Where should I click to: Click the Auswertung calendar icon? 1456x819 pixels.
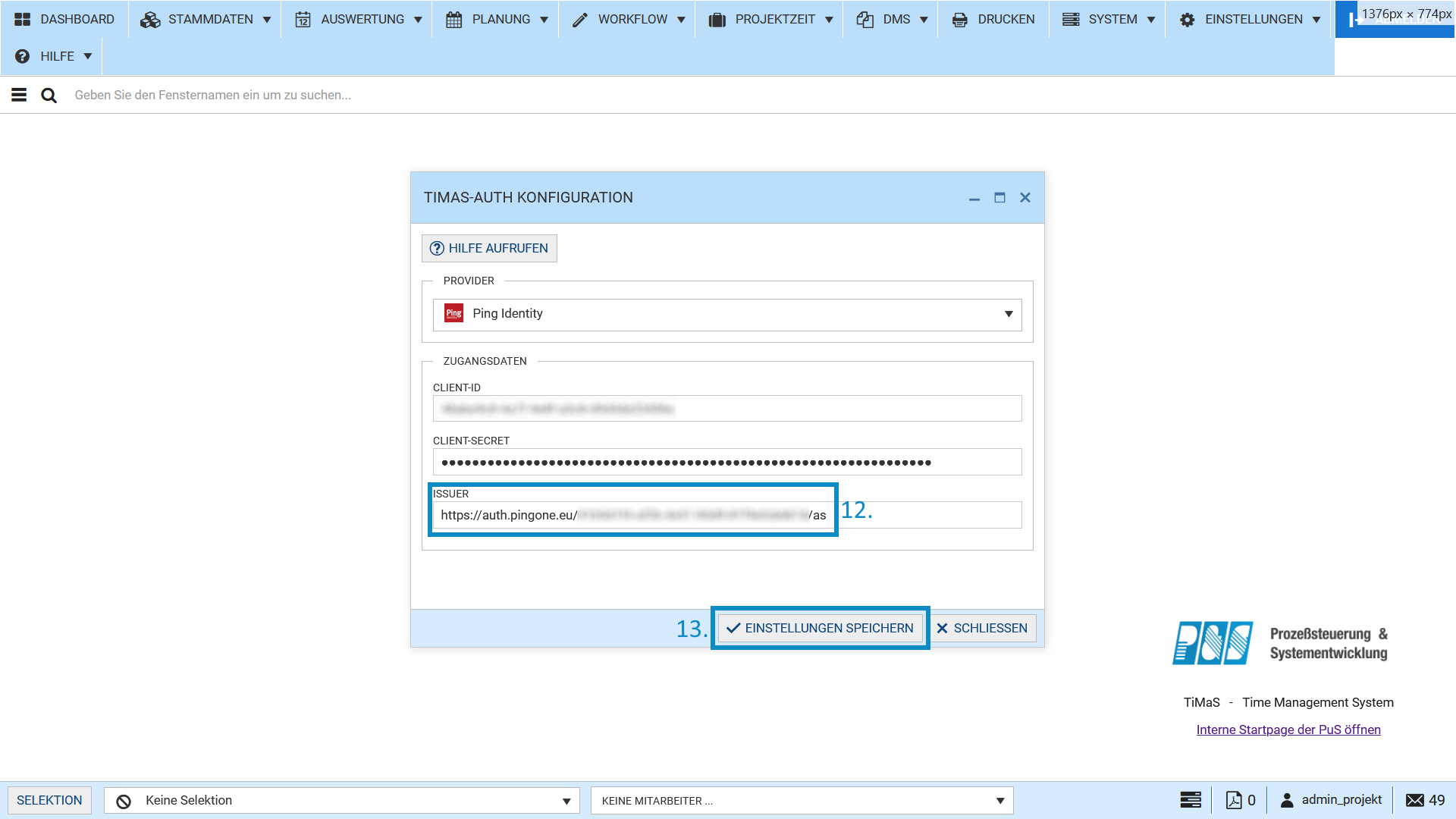(x=303, y=20)
